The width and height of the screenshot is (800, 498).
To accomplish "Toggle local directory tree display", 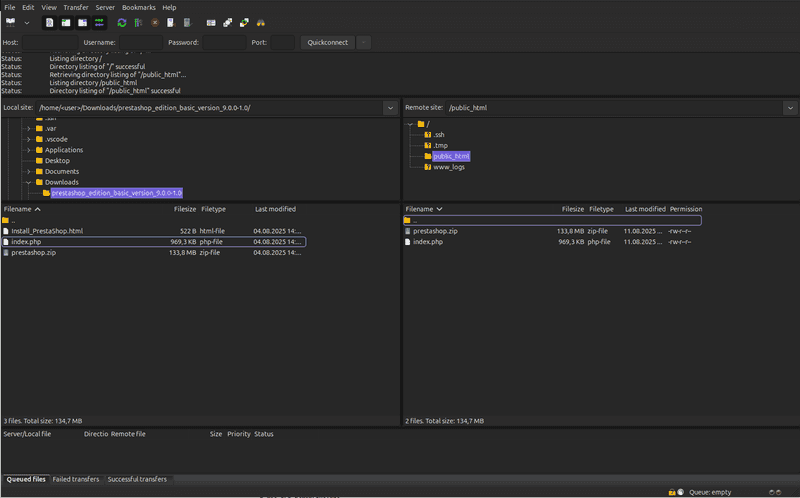I will pyautogui.click(x=66, y=22).
